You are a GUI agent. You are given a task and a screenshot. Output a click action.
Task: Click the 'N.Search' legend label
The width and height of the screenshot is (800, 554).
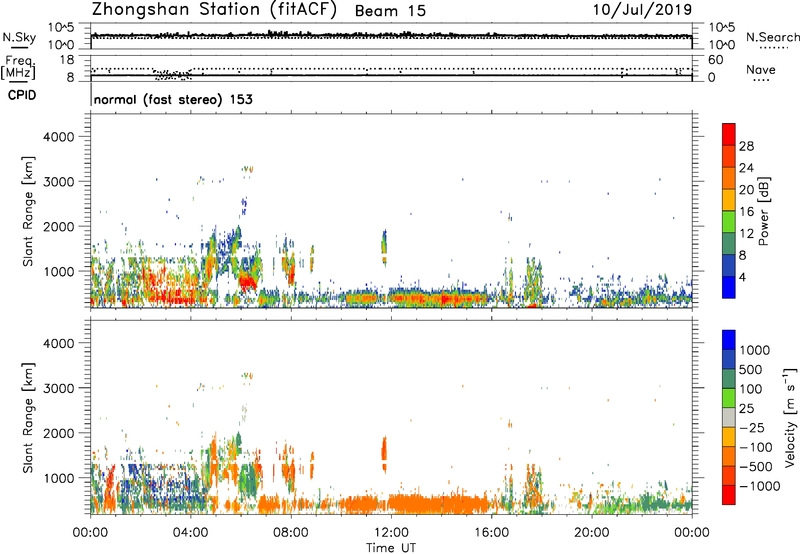[772, 37]
